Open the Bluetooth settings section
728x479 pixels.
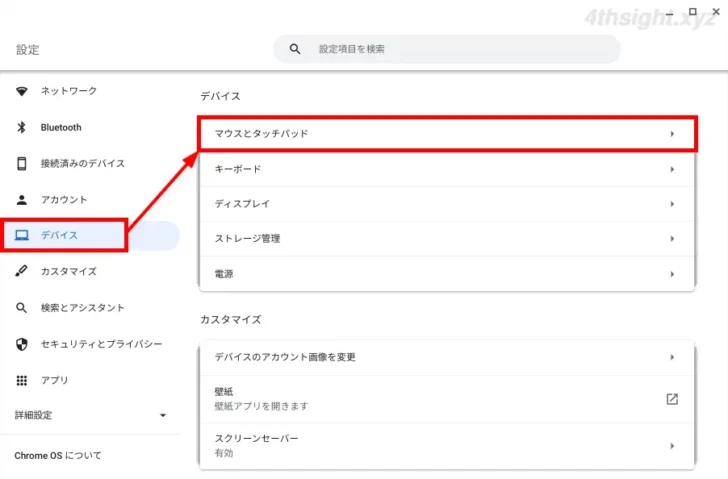click(61, 127)
